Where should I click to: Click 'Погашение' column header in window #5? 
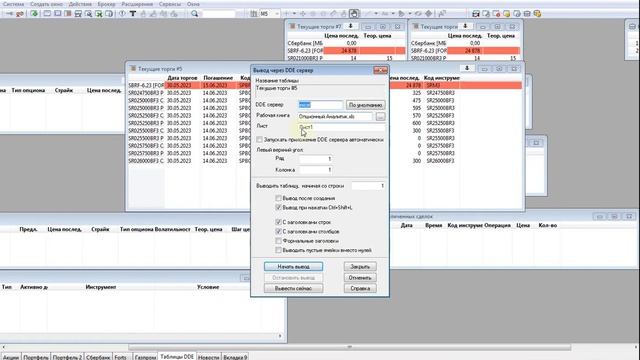click(x=218, y=78)
